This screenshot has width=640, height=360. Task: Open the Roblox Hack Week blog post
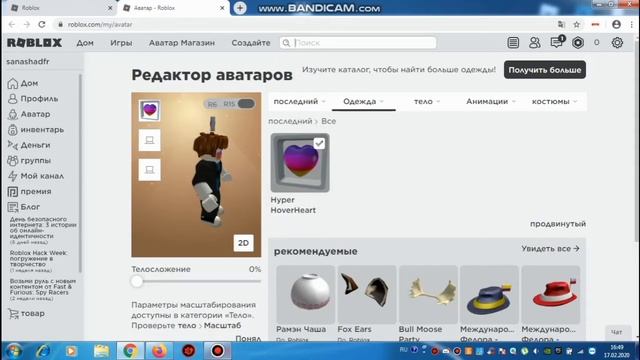click(x=39, y=259)
